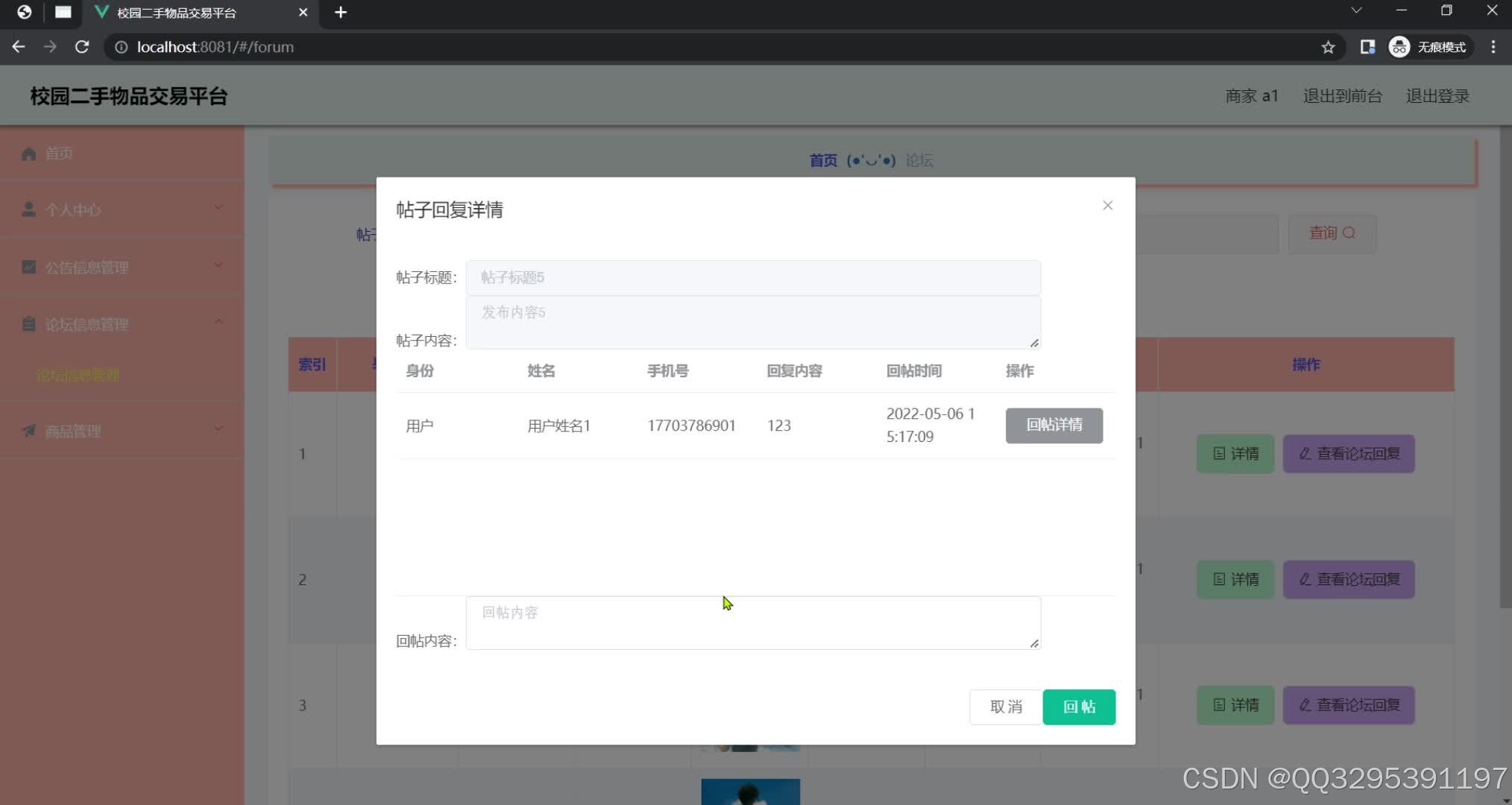Viewport: 1512px width, 805px height.
Task: Click the phone number 17703786901
Action: (691, 426)
